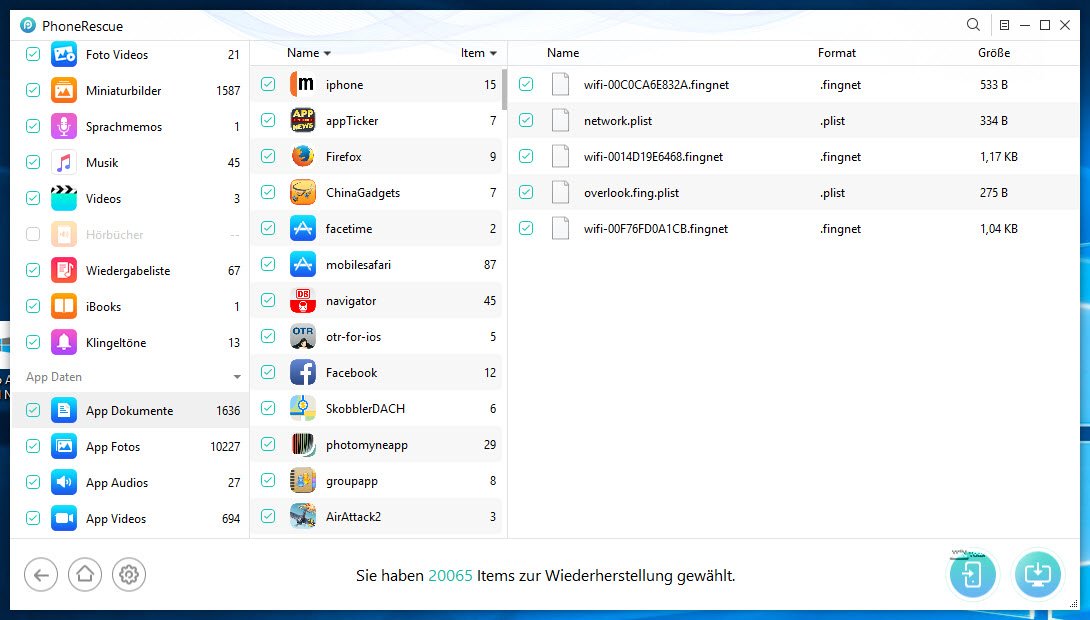Recover to device with phone button
This screenshot has height=620, width=1090.
(973, 574)
